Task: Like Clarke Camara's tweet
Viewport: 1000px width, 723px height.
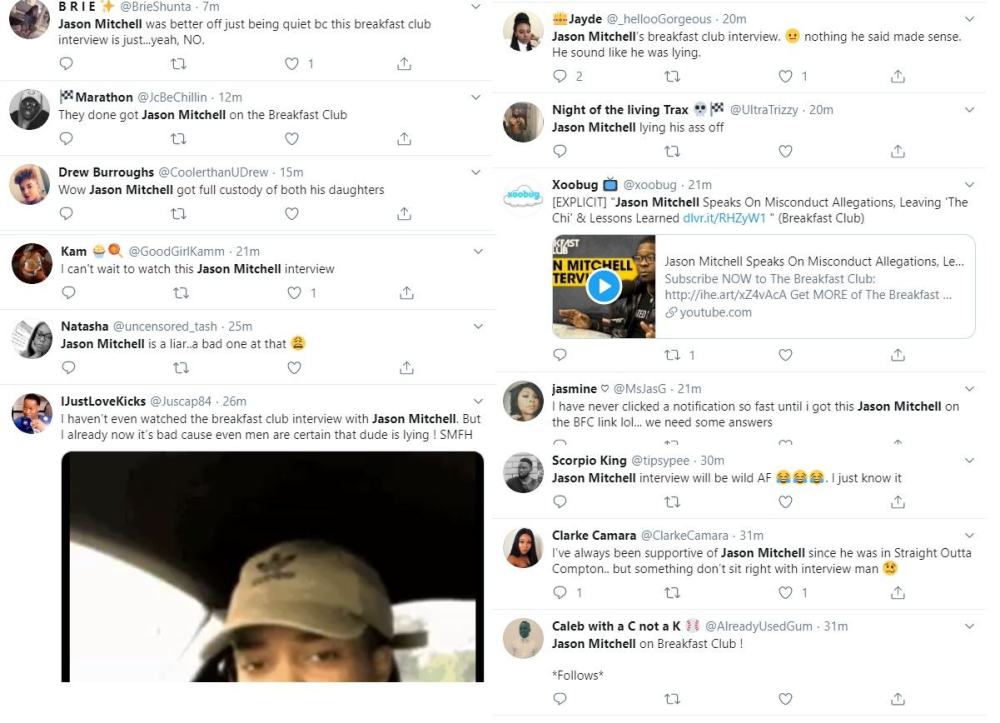Action: (786, 593)
